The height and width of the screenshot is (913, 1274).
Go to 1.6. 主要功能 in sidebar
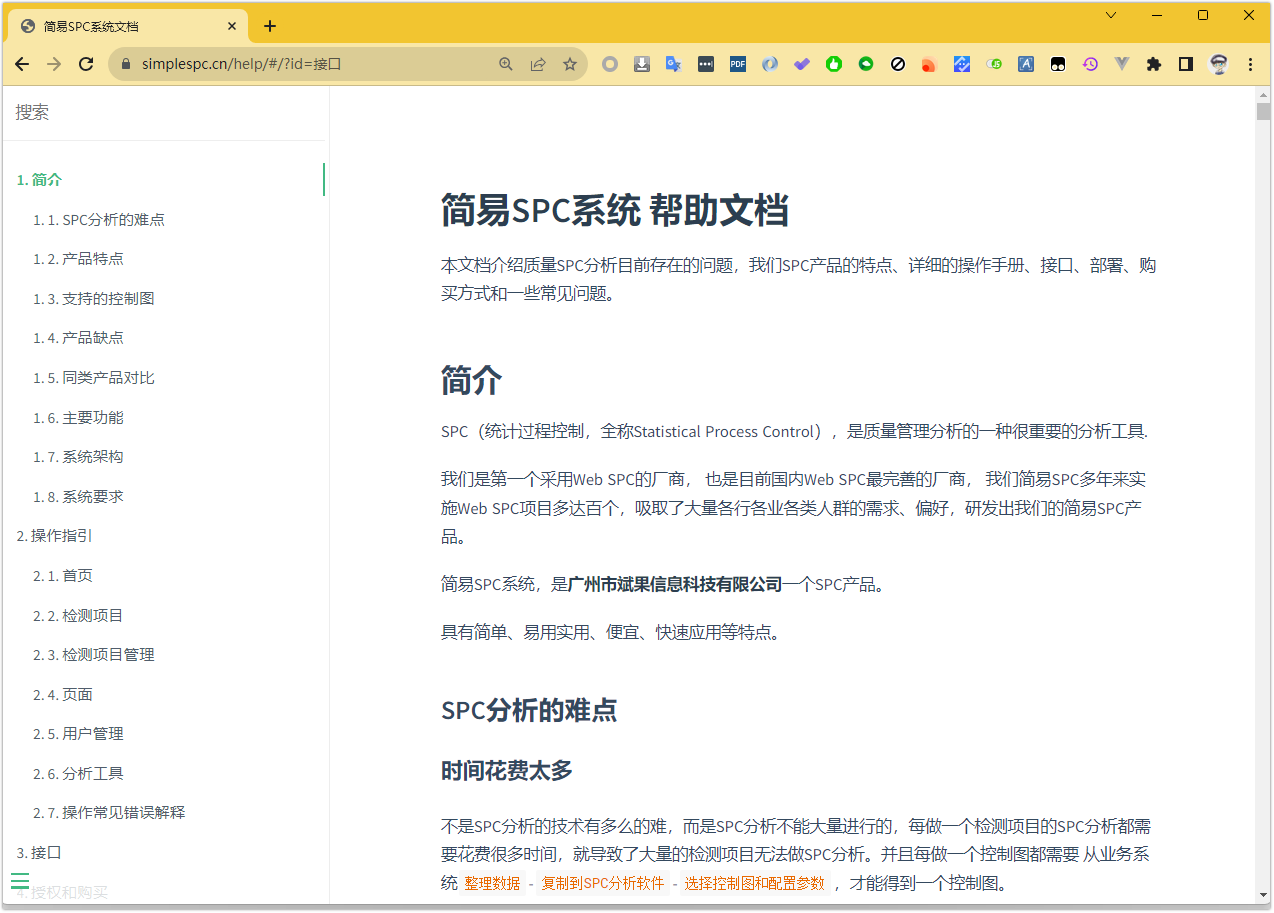78,418
